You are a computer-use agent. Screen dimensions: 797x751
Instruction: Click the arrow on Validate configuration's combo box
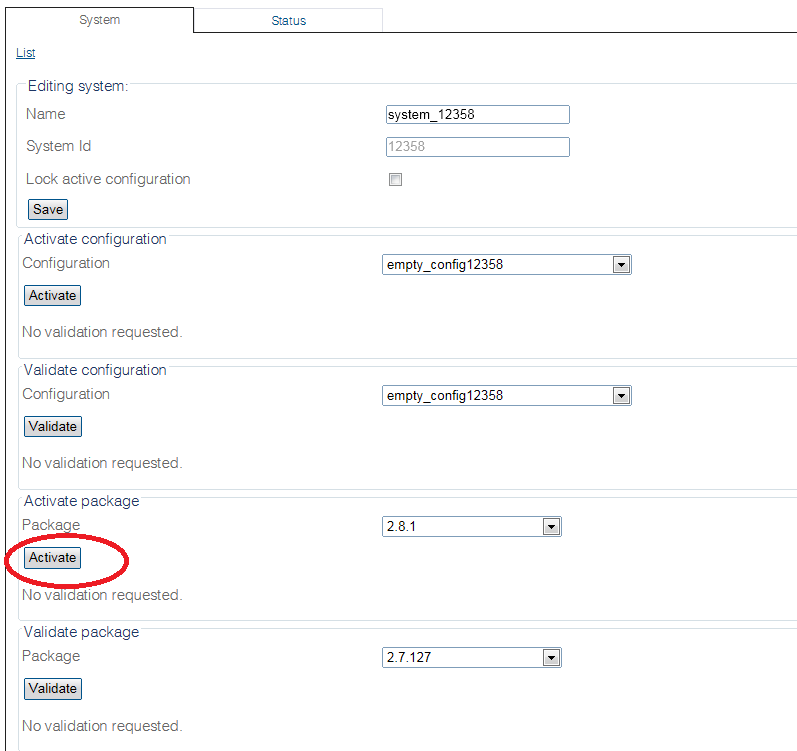(621, 396)
